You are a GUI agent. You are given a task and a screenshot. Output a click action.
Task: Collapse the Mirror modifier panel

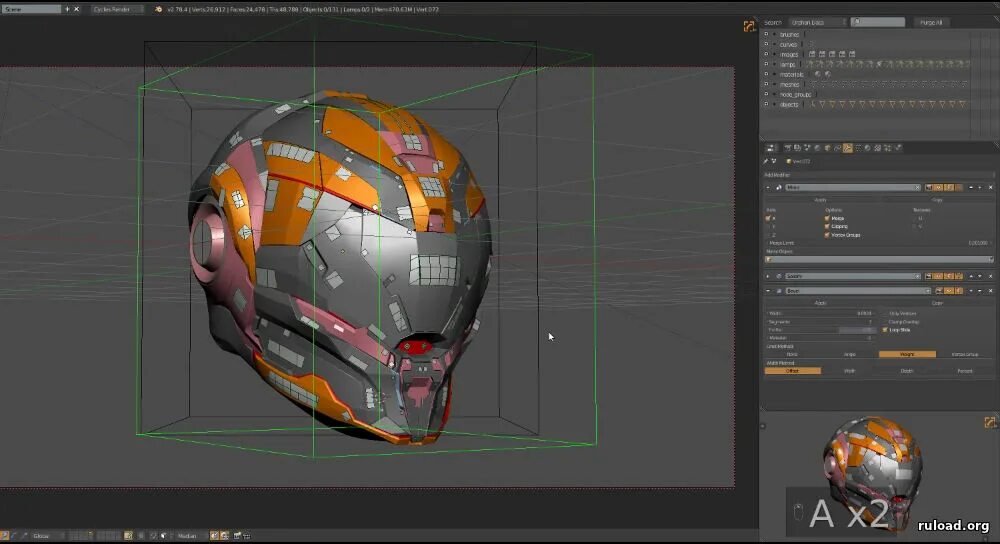pos(767,187)
